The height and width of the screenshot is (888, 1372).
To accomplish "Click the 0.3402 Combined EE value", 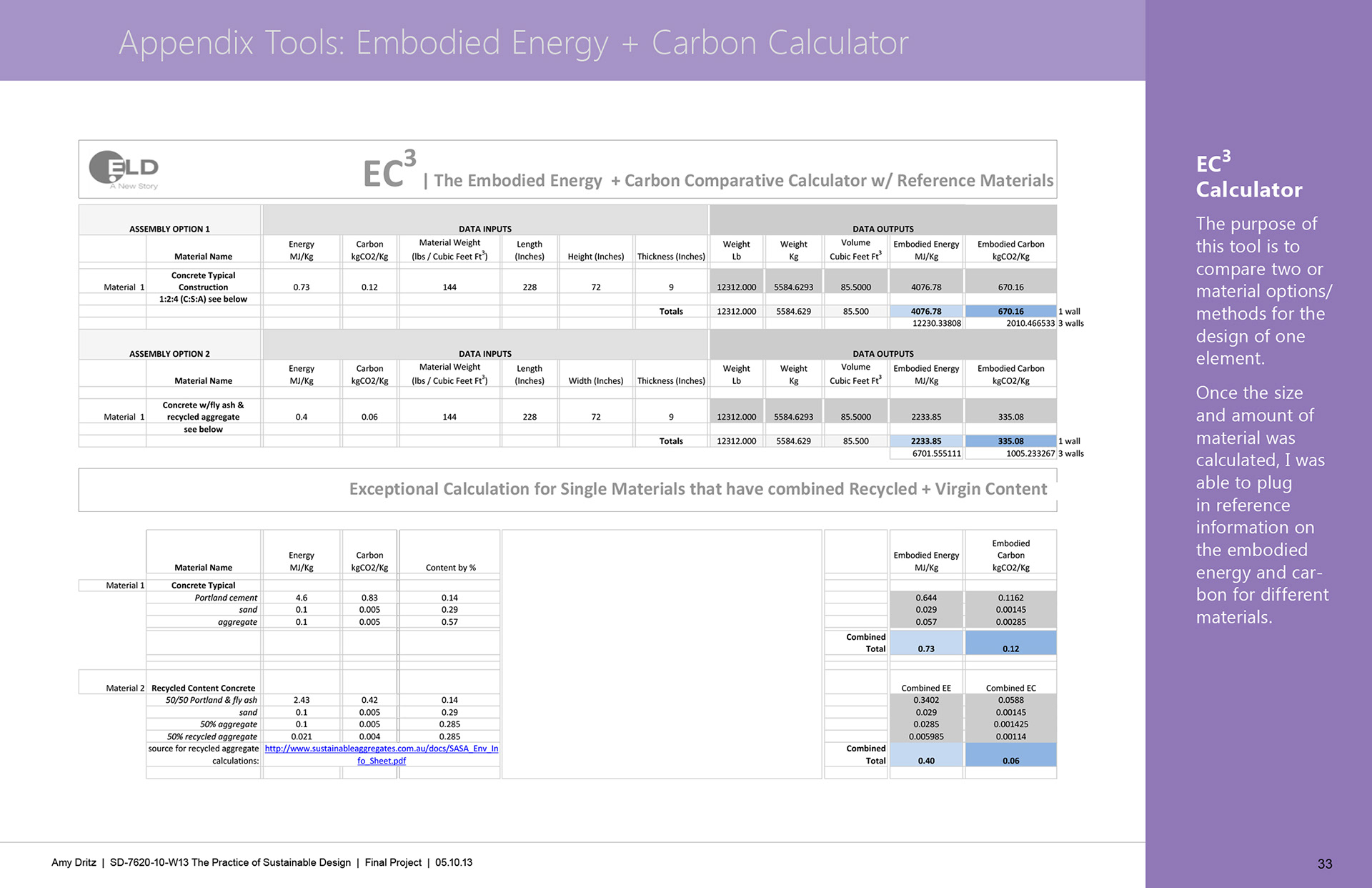I will coord(926,700).
